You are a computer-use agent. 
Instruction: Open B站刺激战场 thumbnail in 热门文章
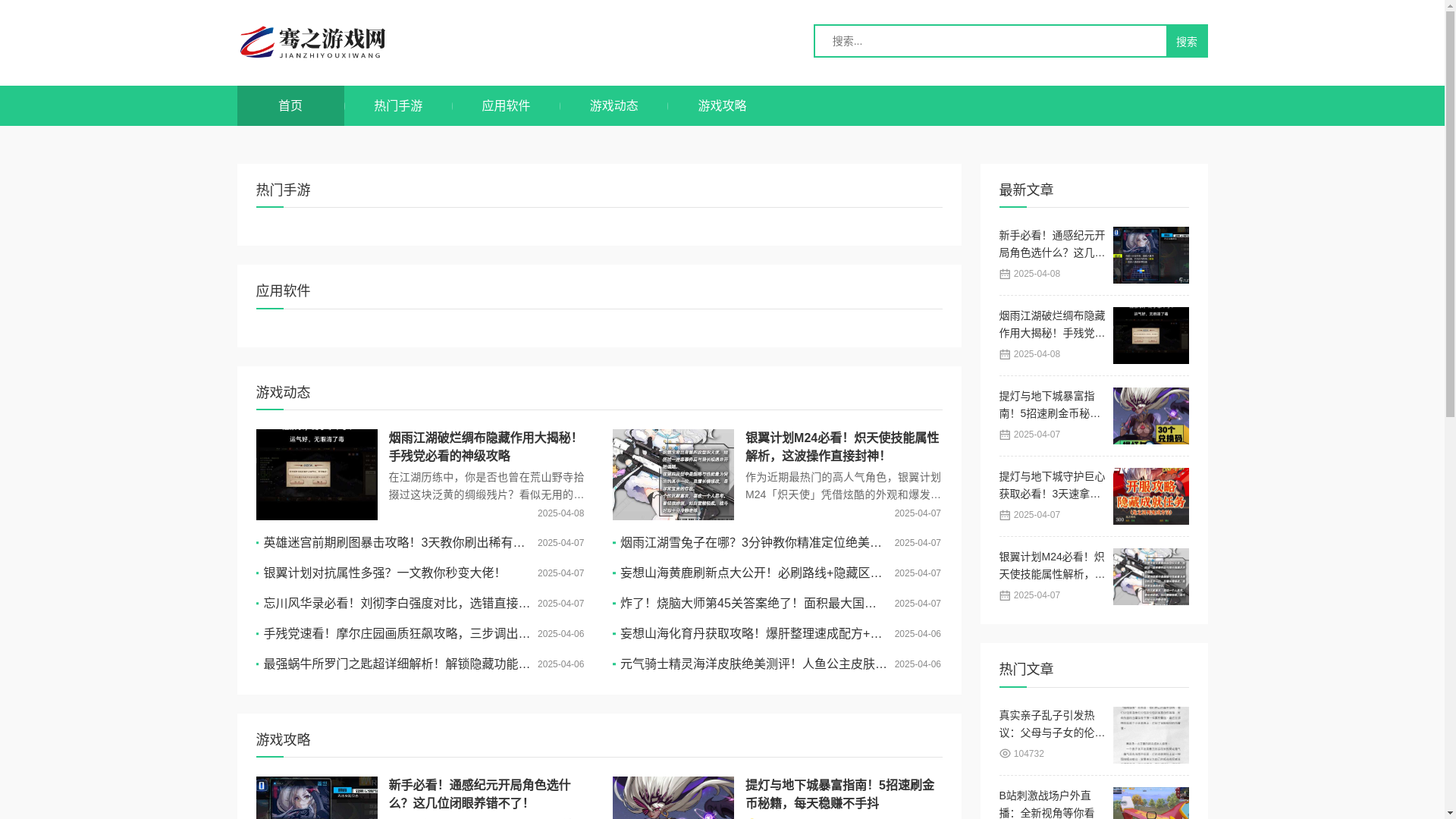[x=1150, y=803]
